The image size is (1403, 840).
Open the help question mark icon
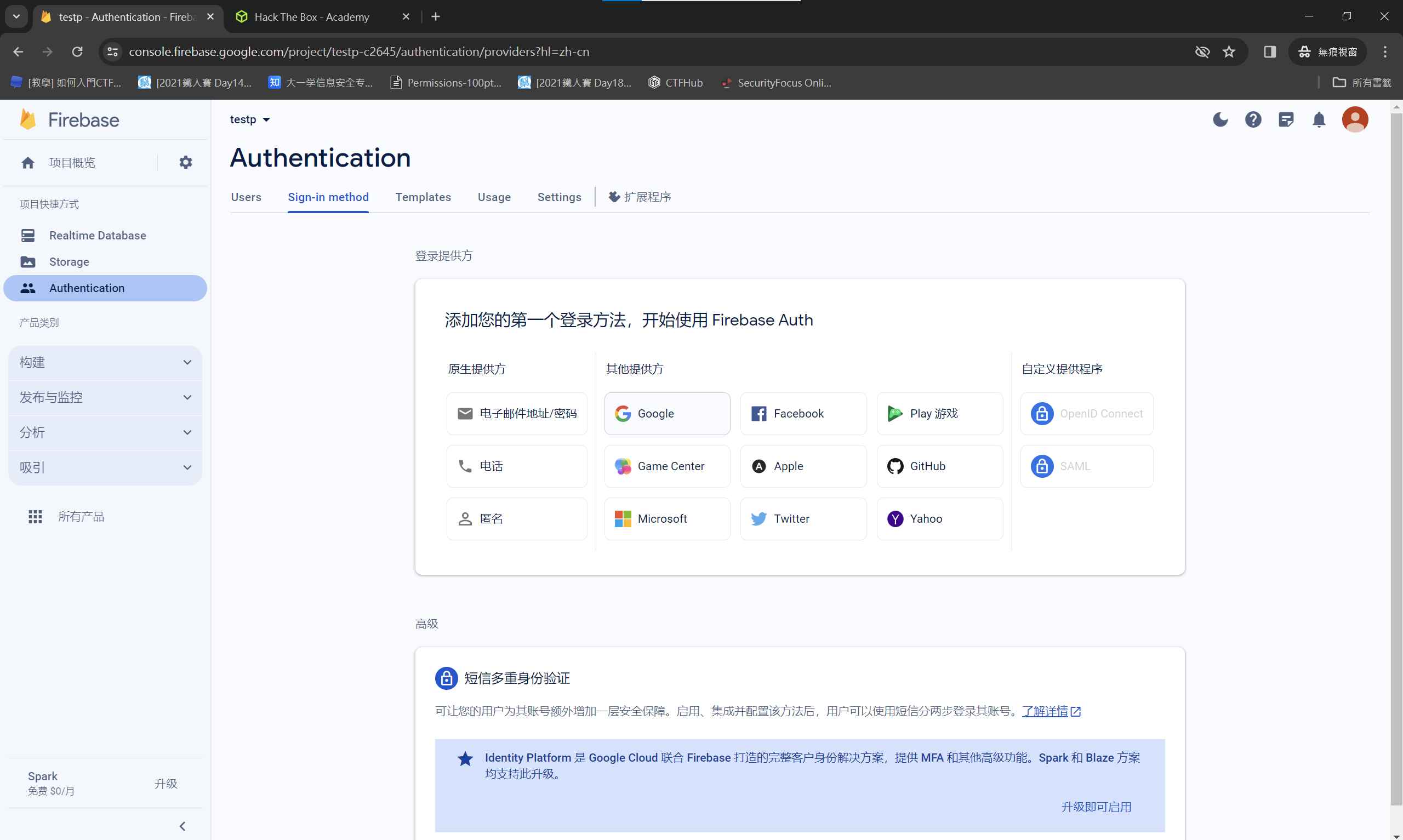click(x=1253, y=119)
